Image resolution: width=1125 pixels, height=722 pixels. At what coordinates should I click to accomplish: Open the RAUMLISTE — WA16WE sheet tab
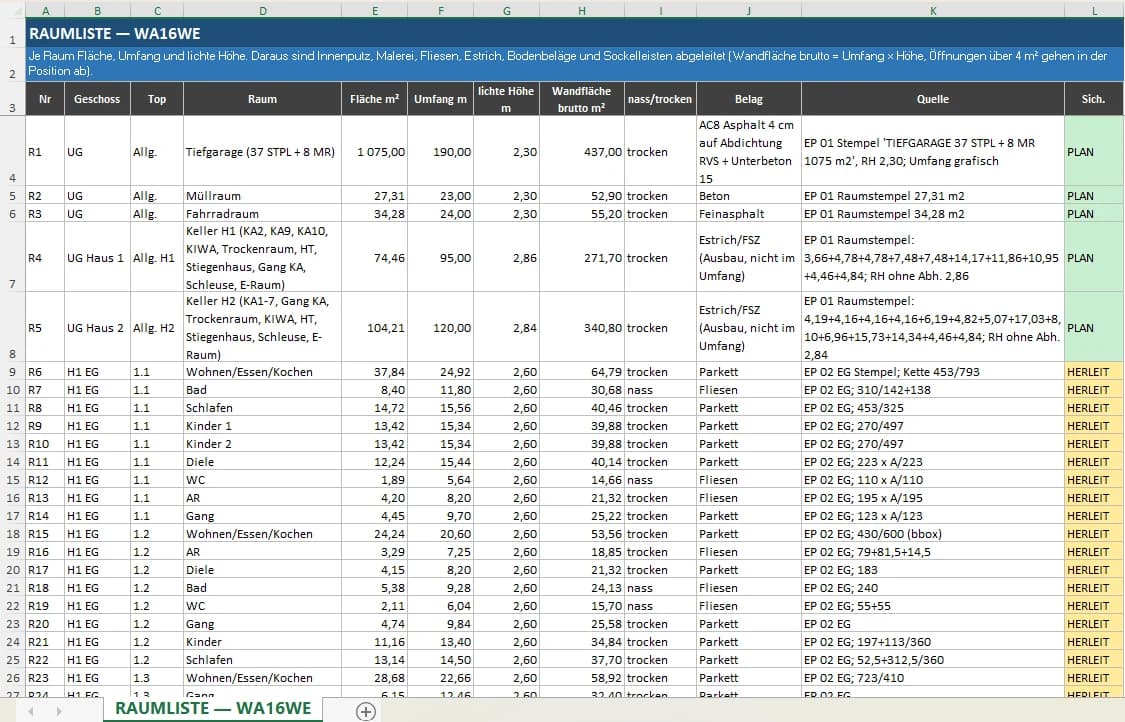pos(213,708)
